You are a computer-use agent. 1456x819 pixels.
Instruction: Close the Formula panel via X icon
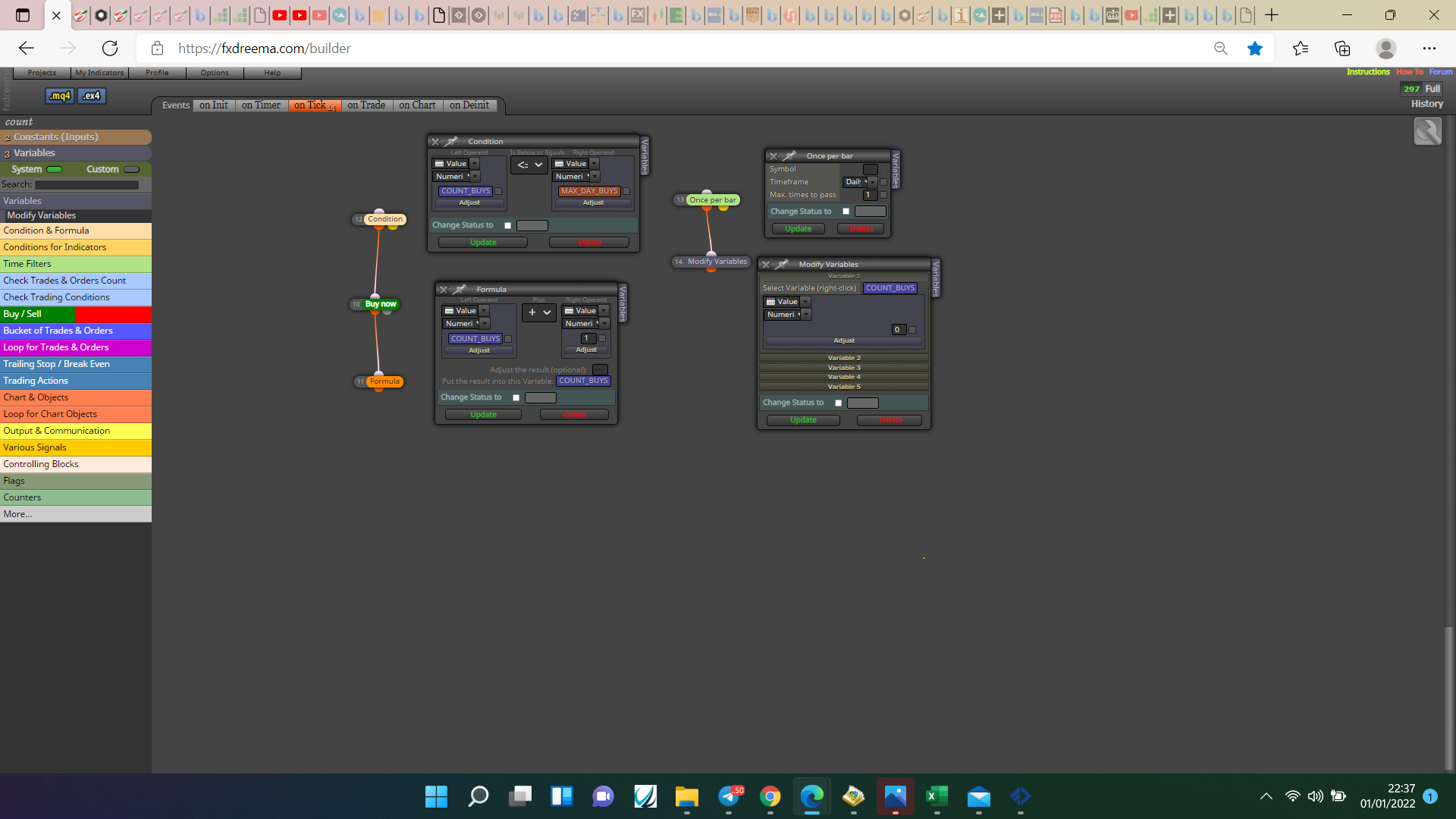(x=444, y=290)
